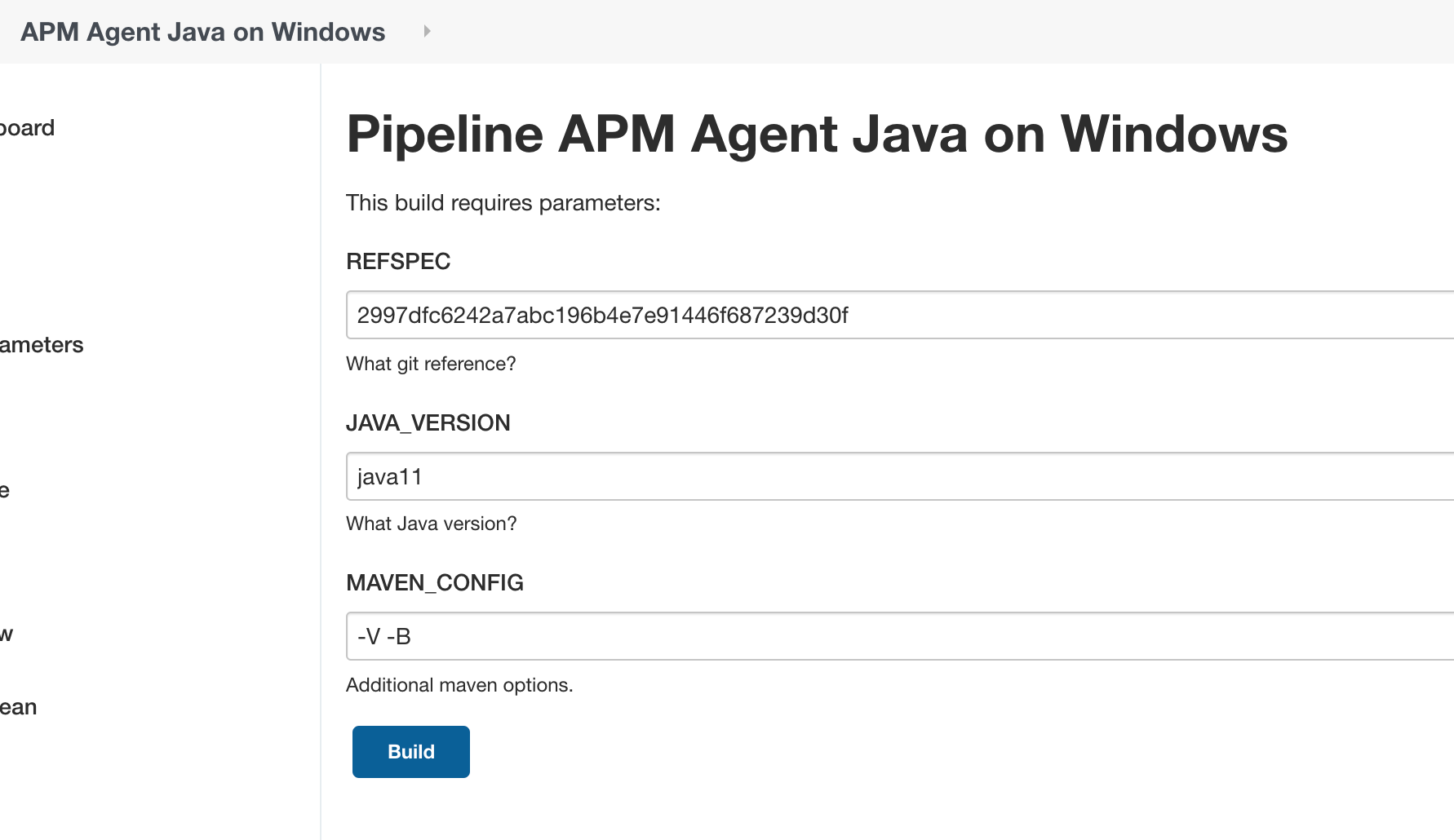This screenshot has height=840, width=1454.
Task: Click the "What Java version?" help text
Action: [x=431, y=524]
